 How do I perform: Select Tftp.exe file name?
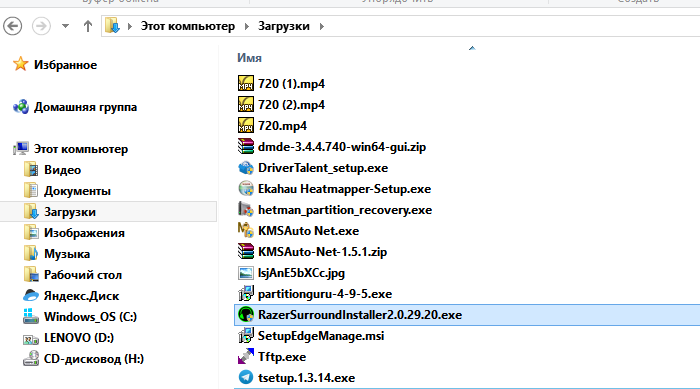tap(282, 357)
